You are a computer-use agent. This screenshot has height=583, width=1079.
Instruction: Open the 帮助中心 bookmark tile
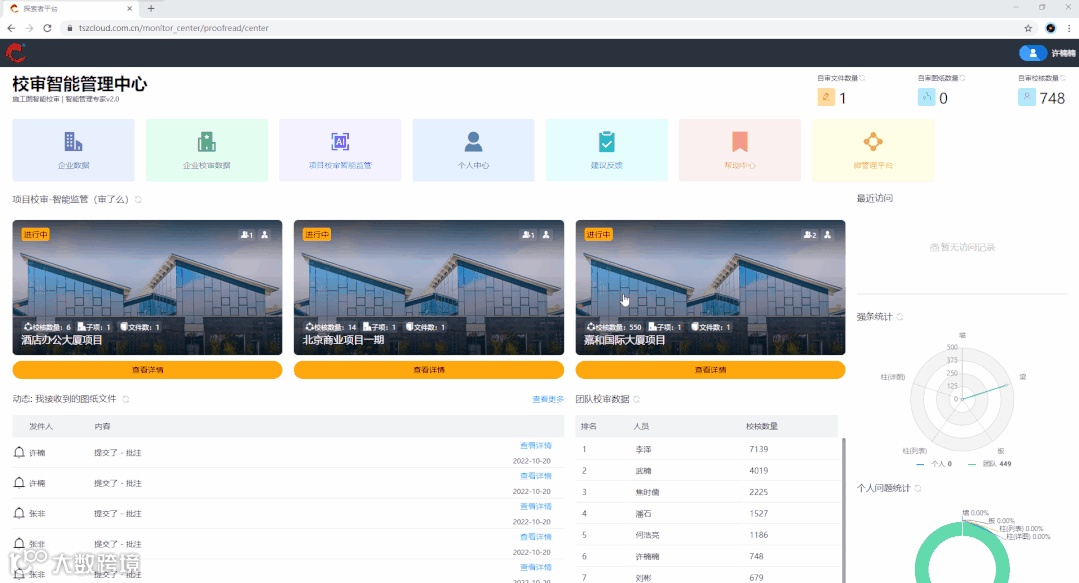pos(740,150)
